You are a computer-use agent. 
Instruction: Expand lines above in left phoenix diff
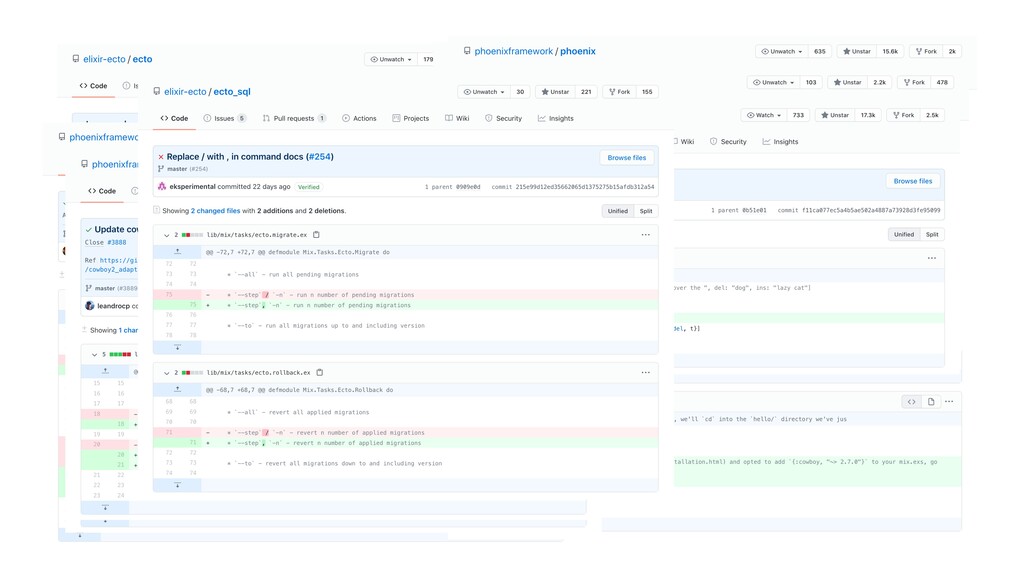pos(105,371)
